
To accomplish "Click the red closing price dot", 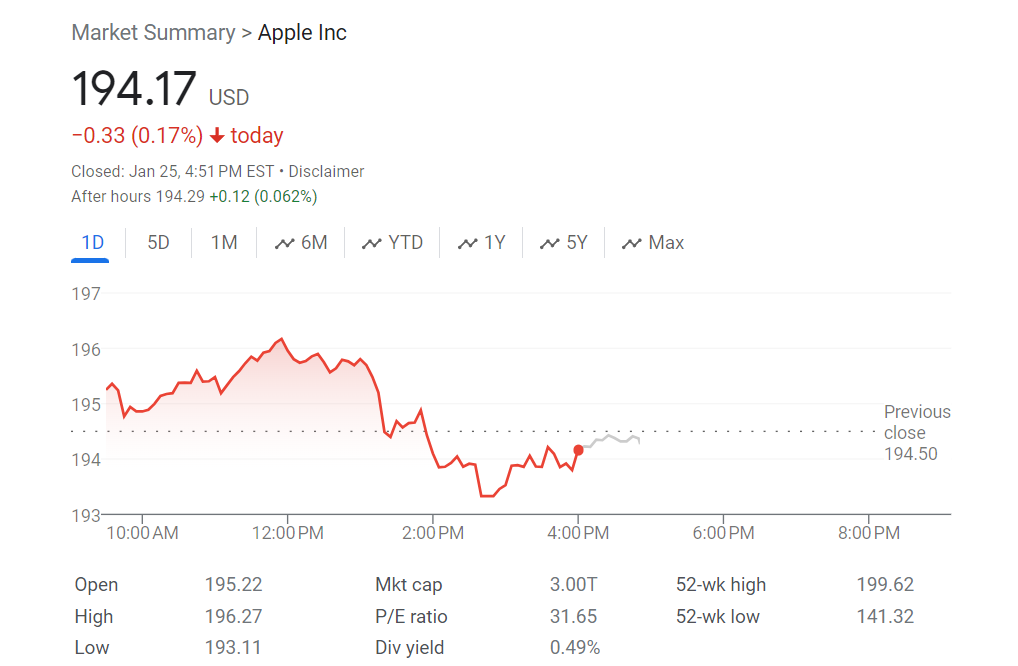I will pos(578,450).
